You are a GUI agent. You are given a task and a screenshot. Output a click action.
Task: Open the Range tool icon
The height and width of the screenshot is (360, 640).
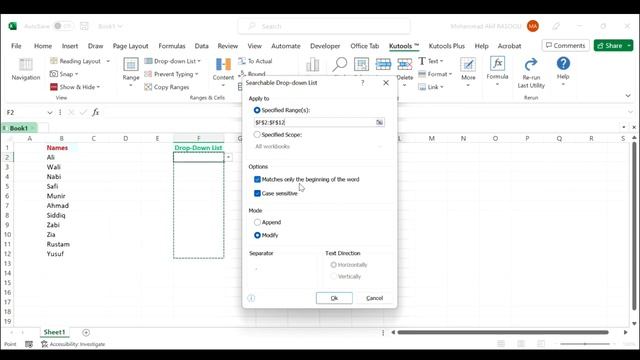click(x=131, y=64)
